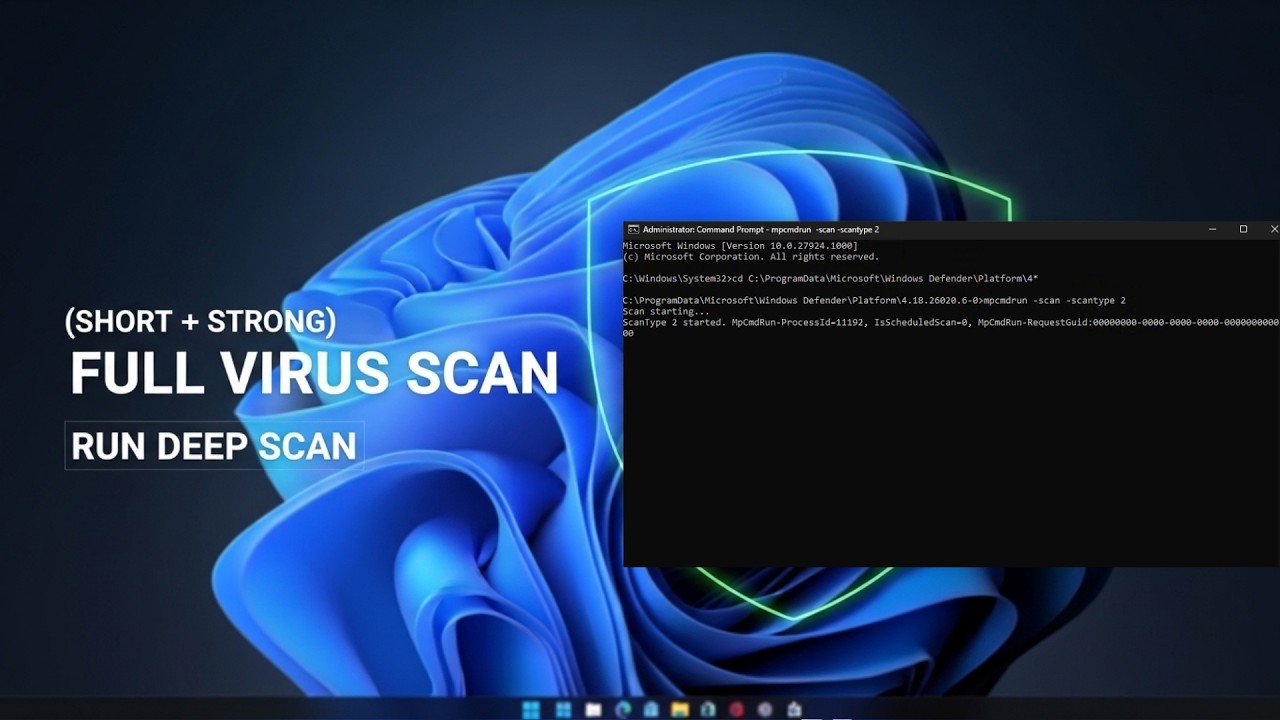Open File Explorer yellow folder icon
Screen dimensions: 1280x720
(x=680, y=709)
